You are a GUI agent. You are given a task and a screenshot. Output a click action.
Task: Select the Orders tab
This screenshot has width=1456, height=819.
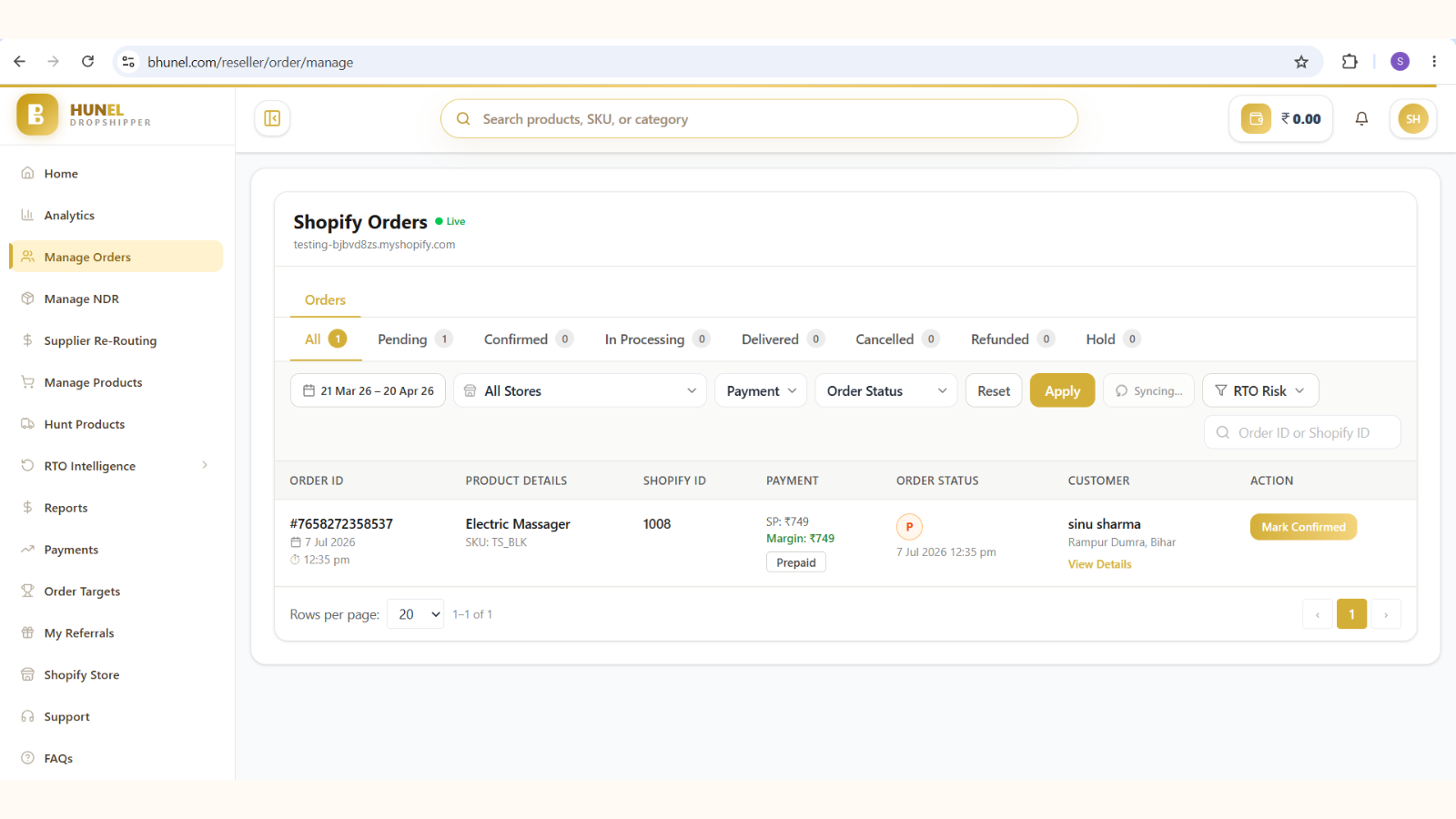coord(325,300)
